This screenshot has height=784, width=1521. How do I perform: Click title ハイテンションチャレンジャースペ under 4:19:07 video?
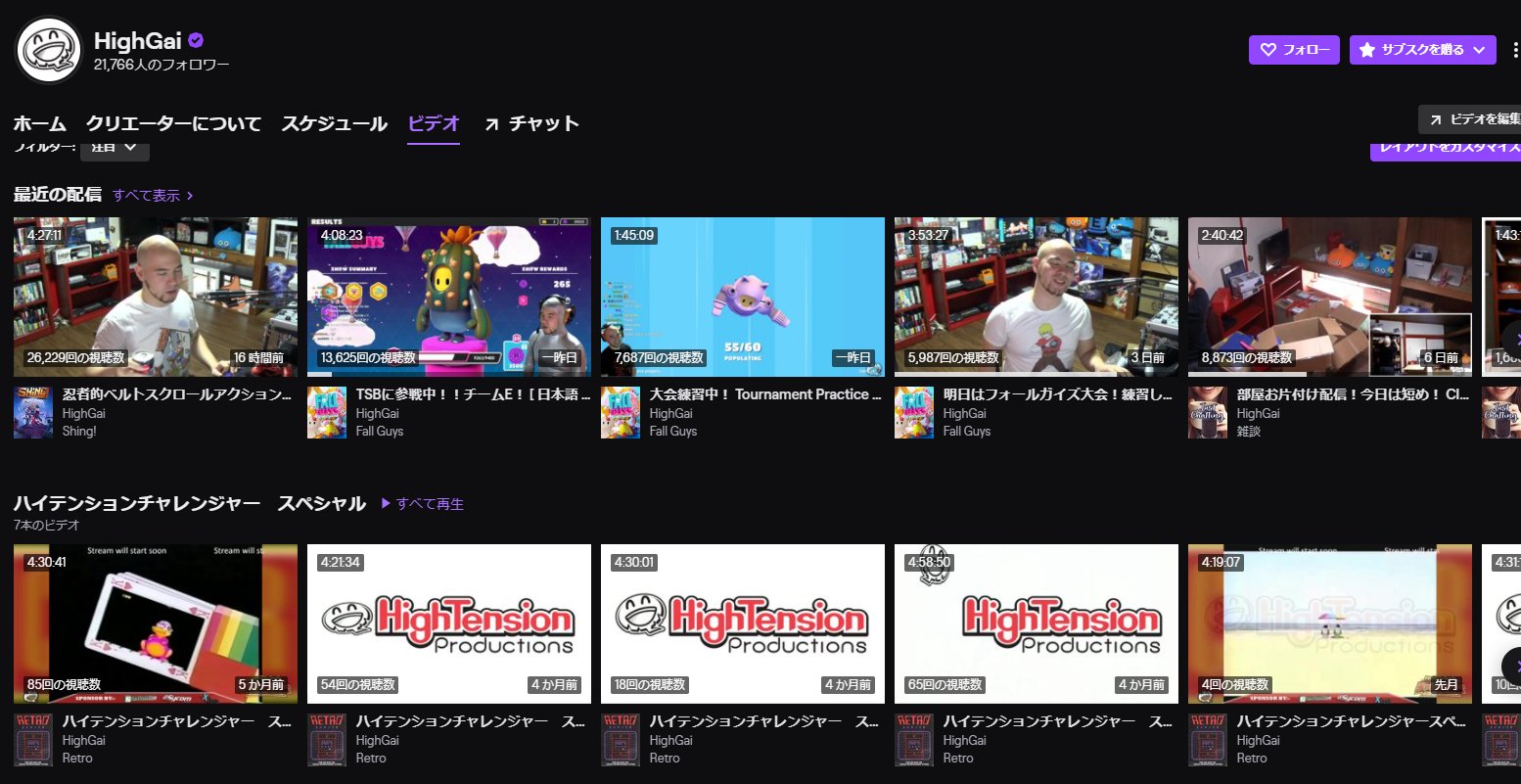pyautogui.click(x=1352, y=721)
